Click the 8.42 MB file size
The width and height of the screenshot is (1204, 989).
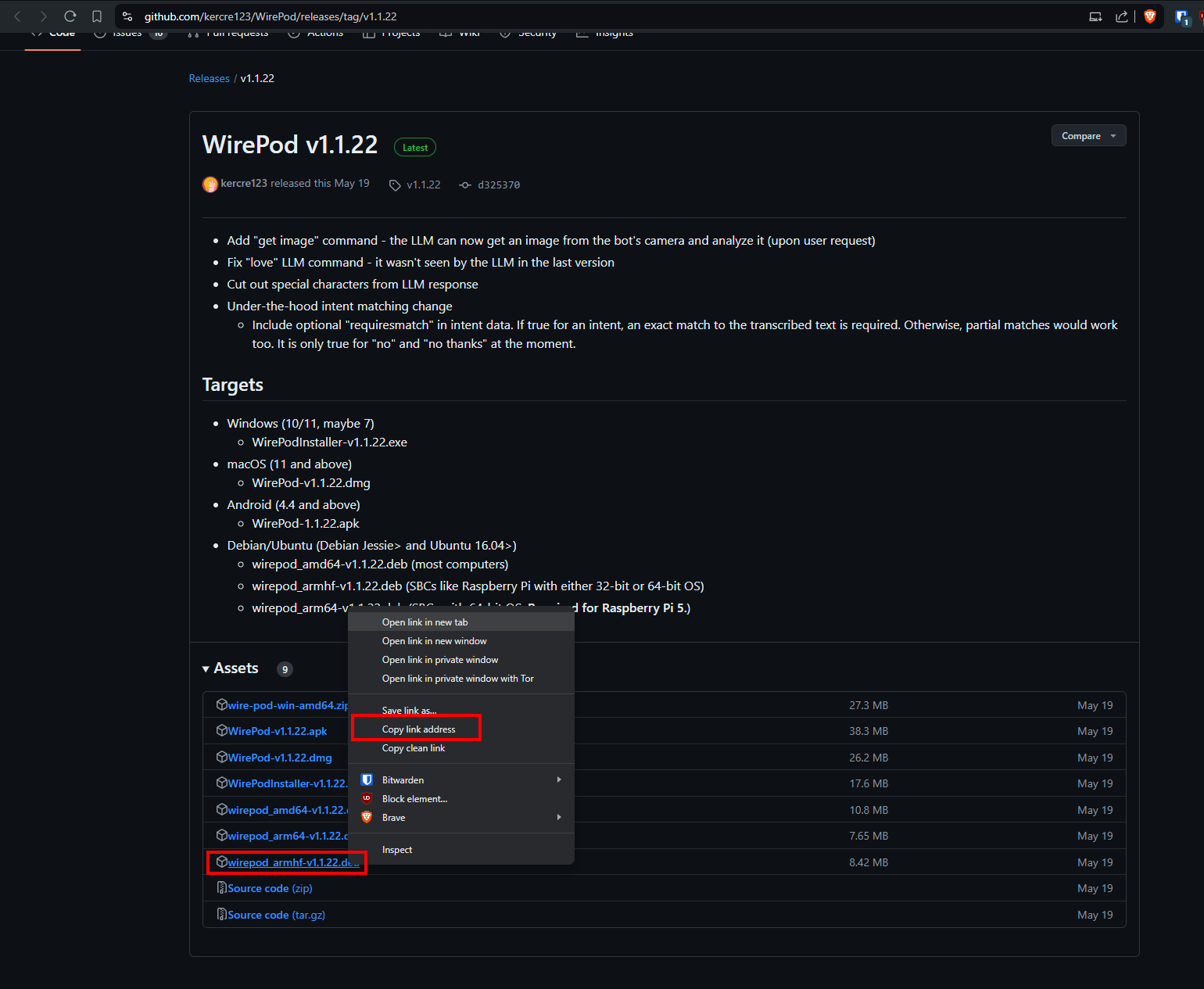click(869, 862)
